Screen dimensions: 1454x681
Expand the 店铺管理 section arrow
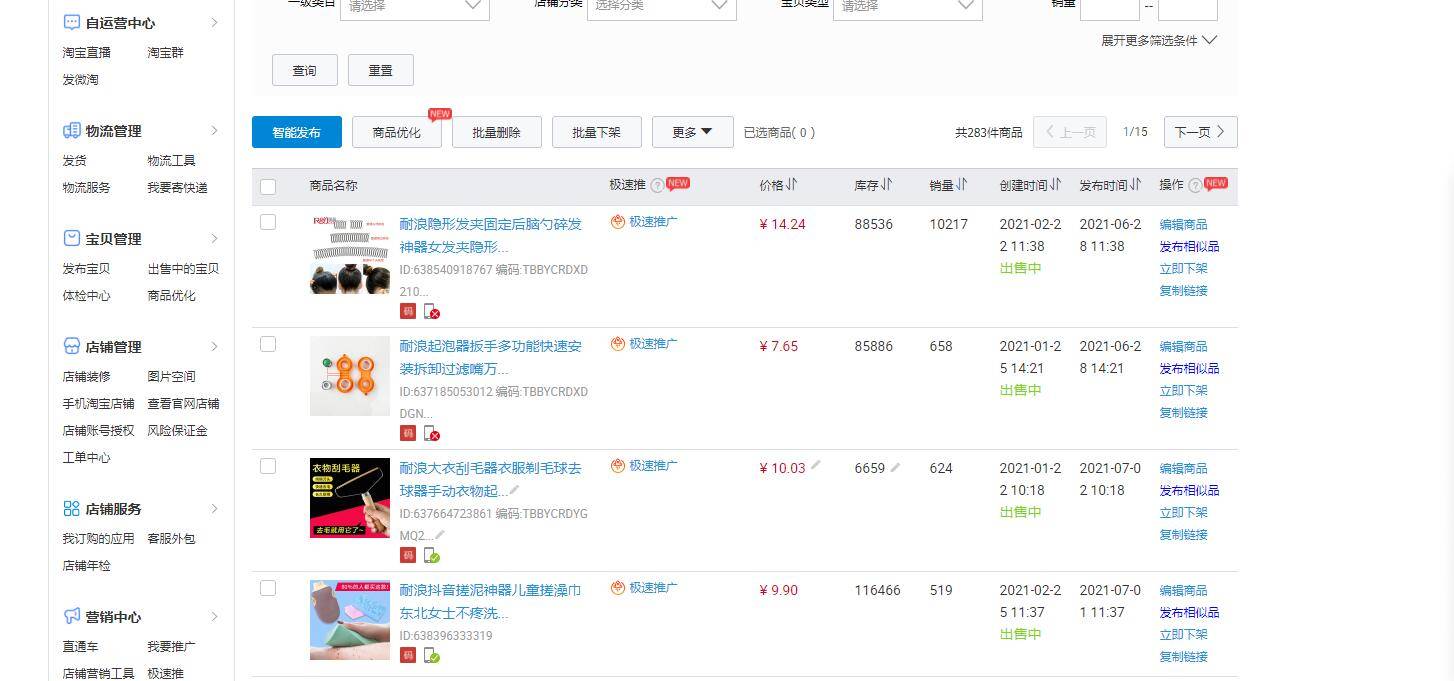(214, 347)
